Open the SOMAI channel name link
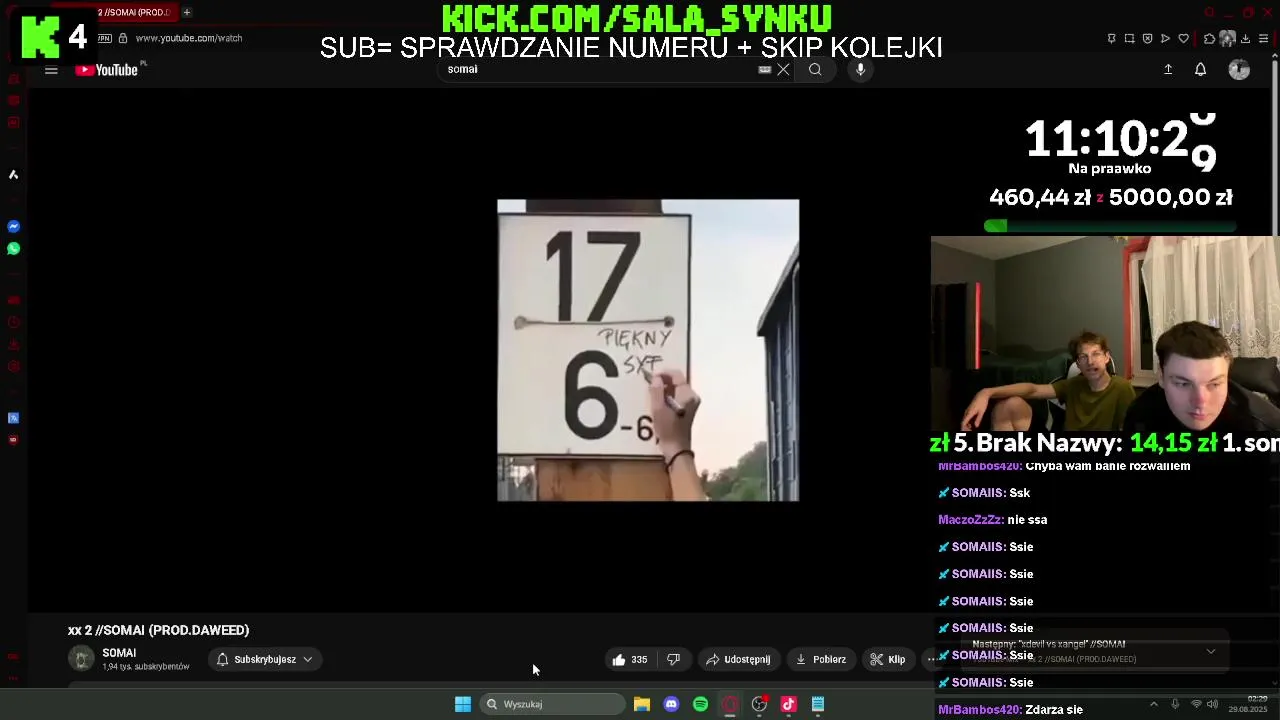1280x720 pixels. click(119, 653)
